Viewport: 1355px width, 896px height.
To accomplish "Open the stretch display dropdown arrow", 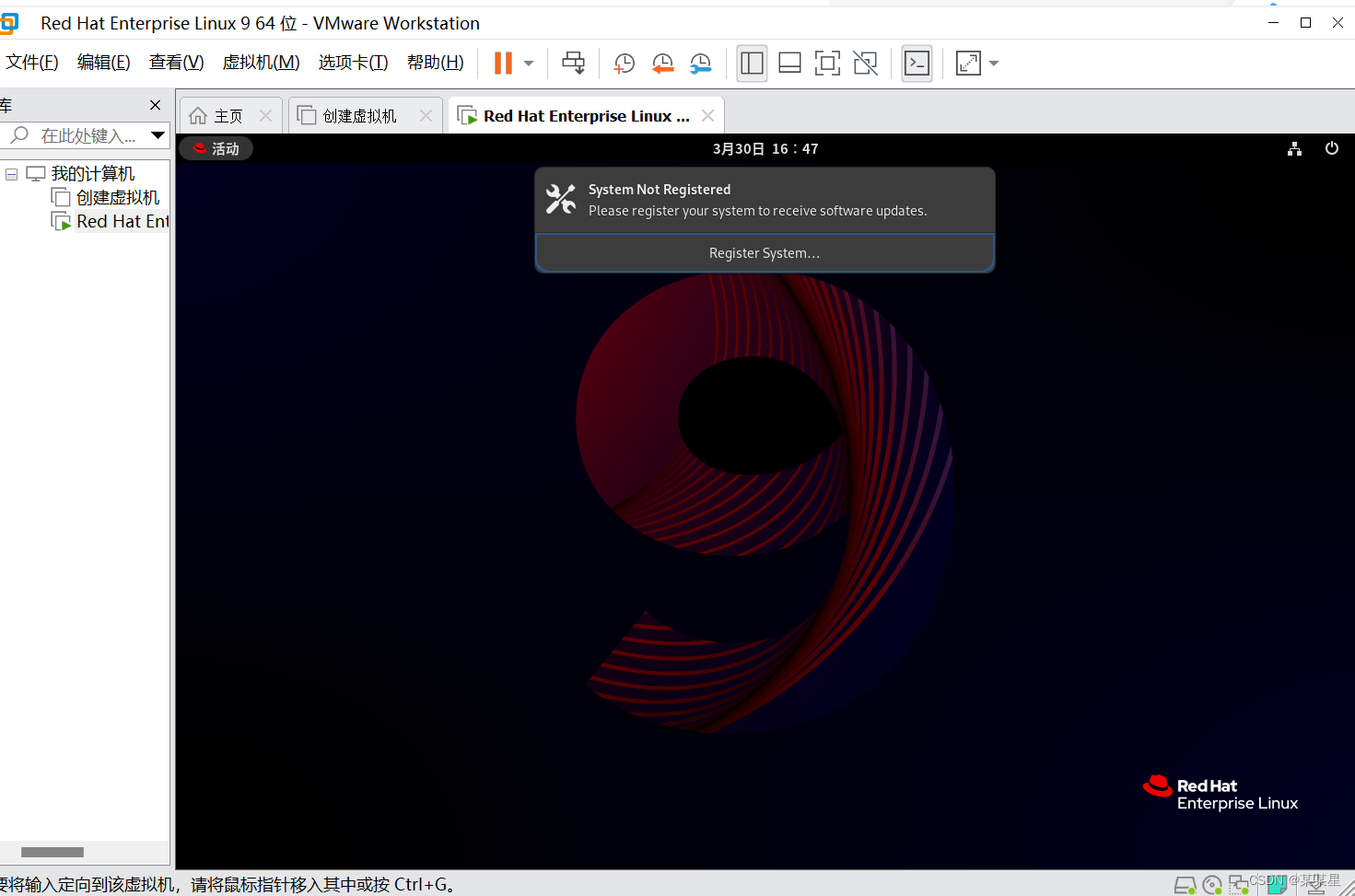I will coord(994,64).
